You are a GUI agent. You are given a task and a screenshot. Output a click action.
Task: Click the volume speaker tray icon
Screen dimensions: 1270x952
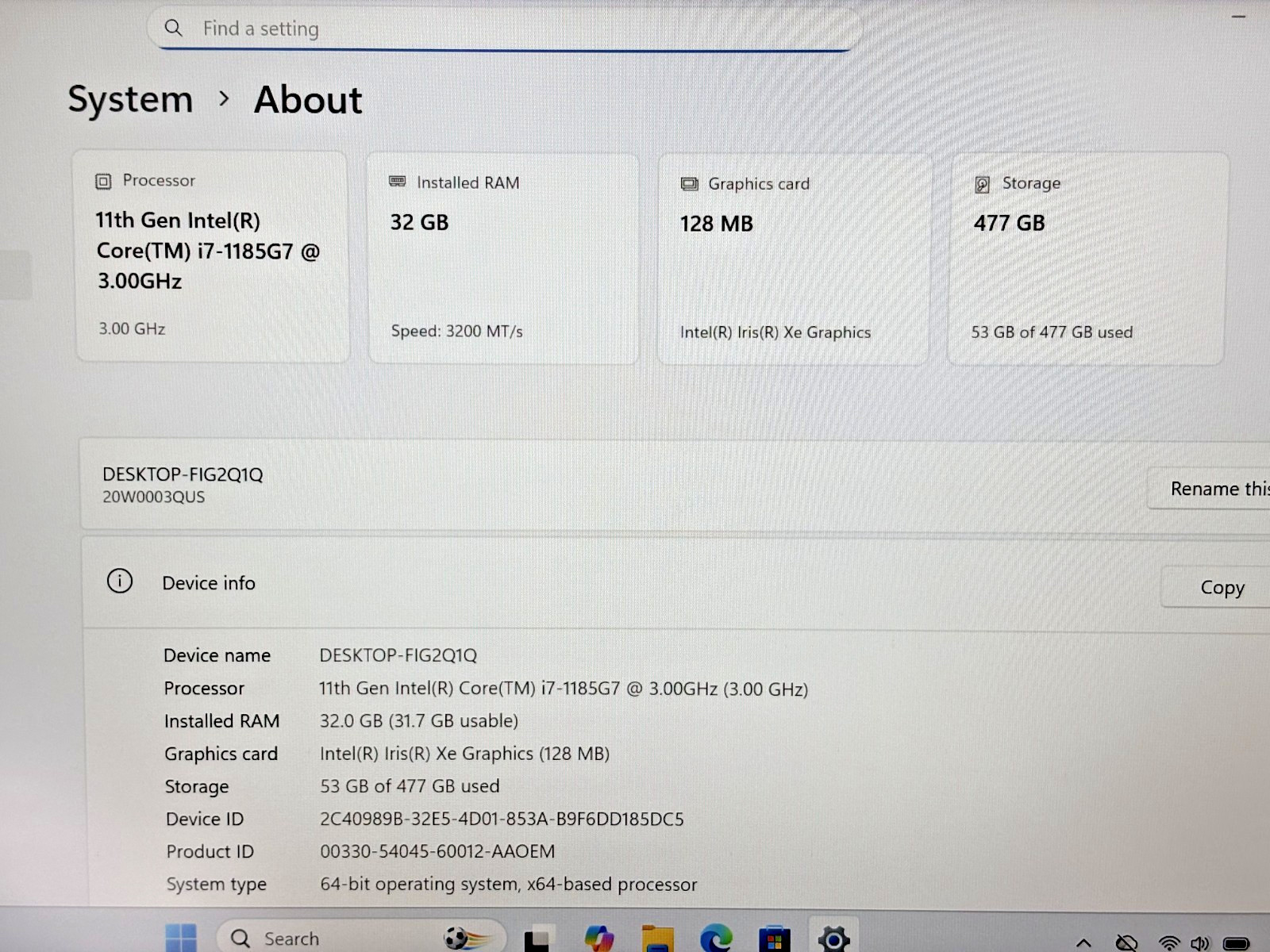pyautogui.click(x=1199, y=943)
